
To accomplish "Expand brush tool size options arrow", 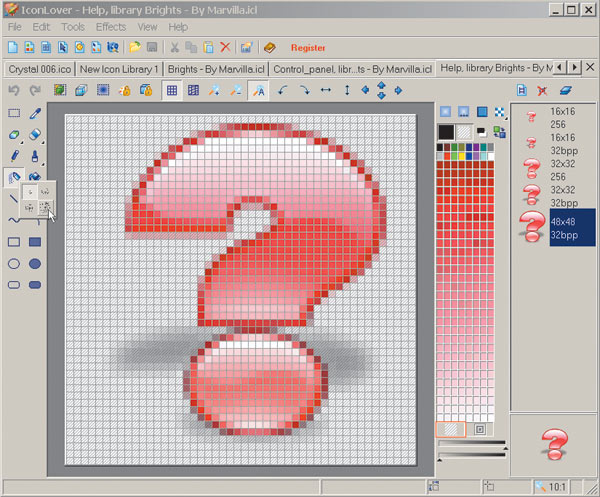I will 43,164.
